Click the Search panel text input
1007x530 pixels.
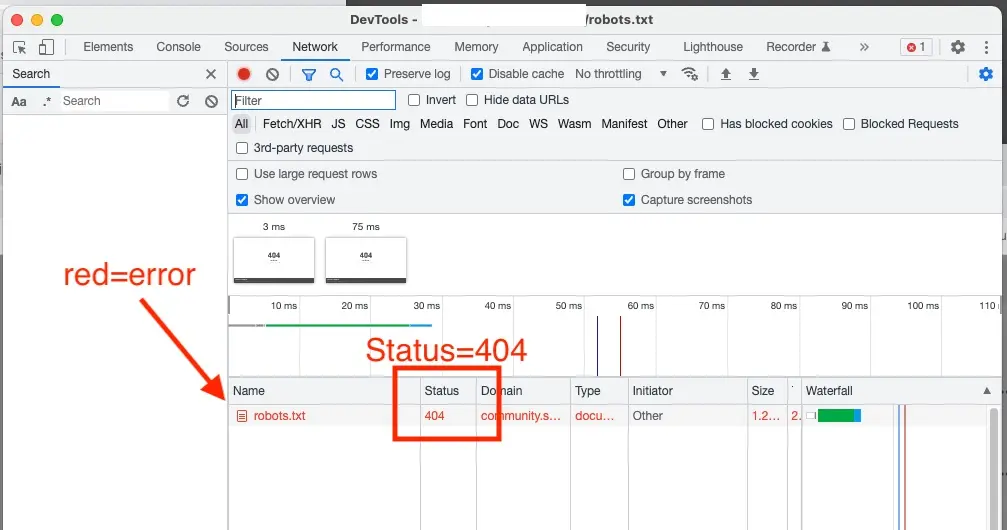tap(114, 101)
